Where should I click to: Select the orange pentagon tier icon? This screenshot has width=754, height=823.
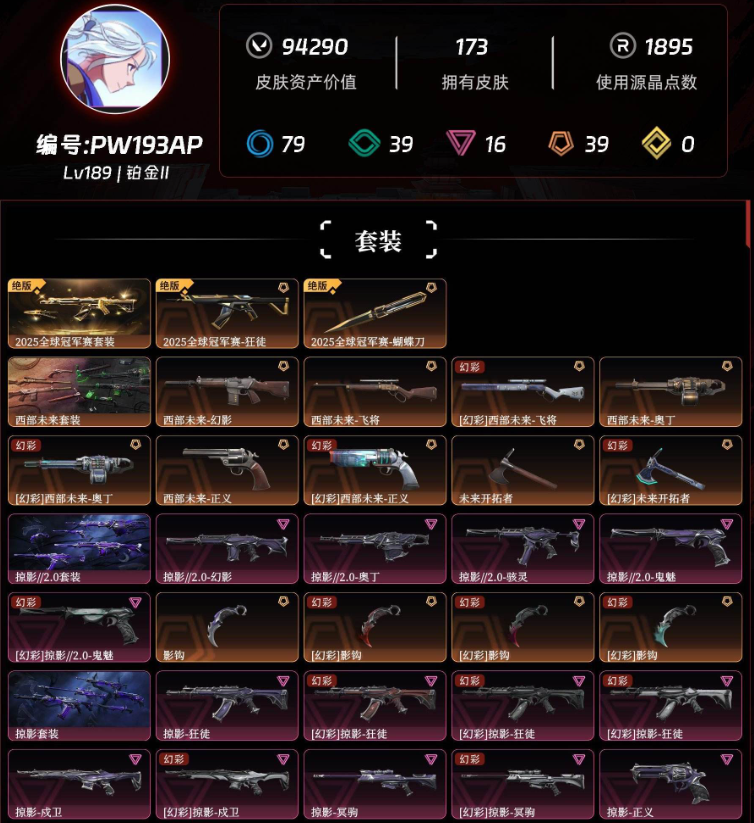pyautogui.click(x=561, y=143)
